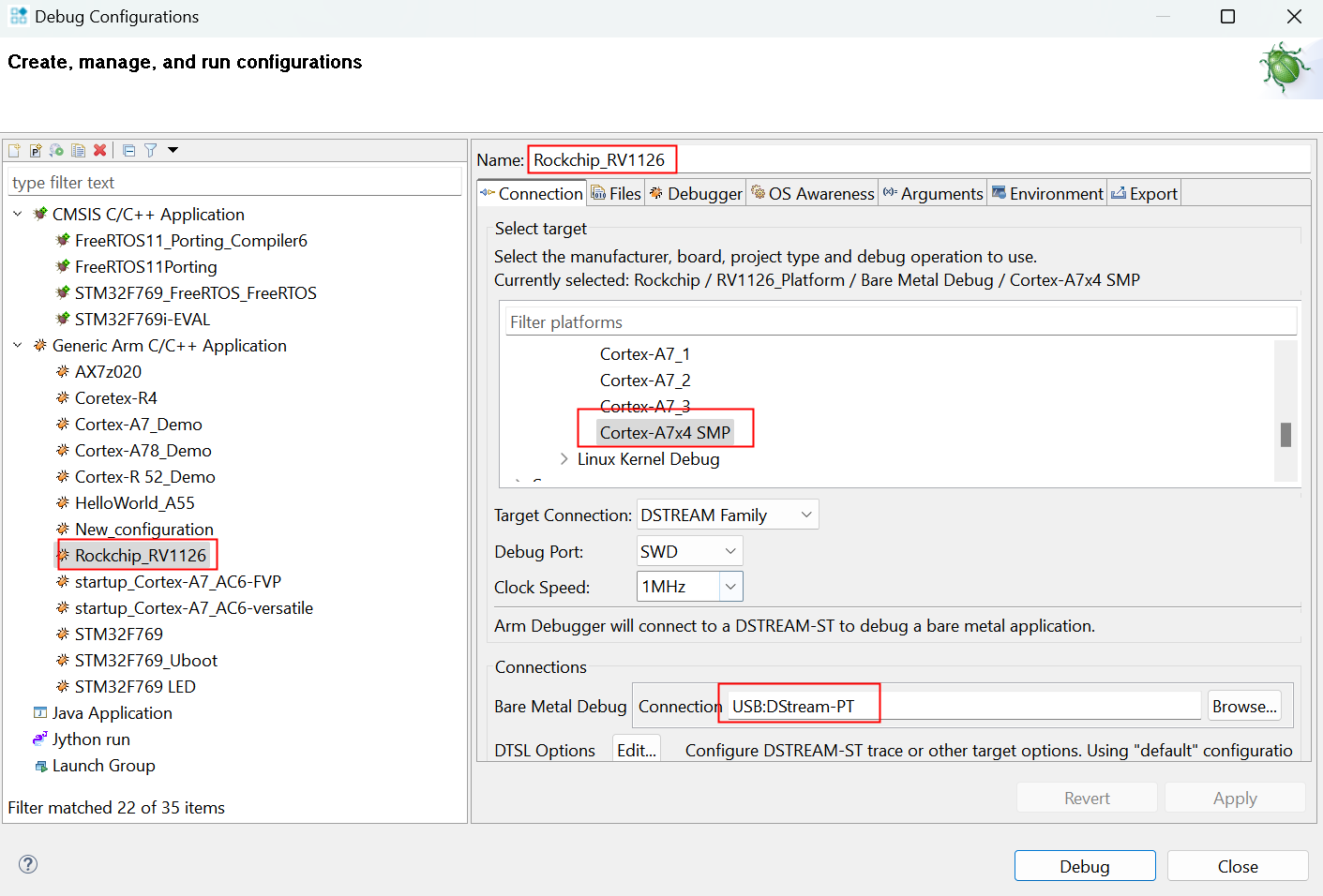Duplicate the selected launch configuration
Viewport: 1323px width, 896px height.
pyautogui.click(x=79, y=150)
